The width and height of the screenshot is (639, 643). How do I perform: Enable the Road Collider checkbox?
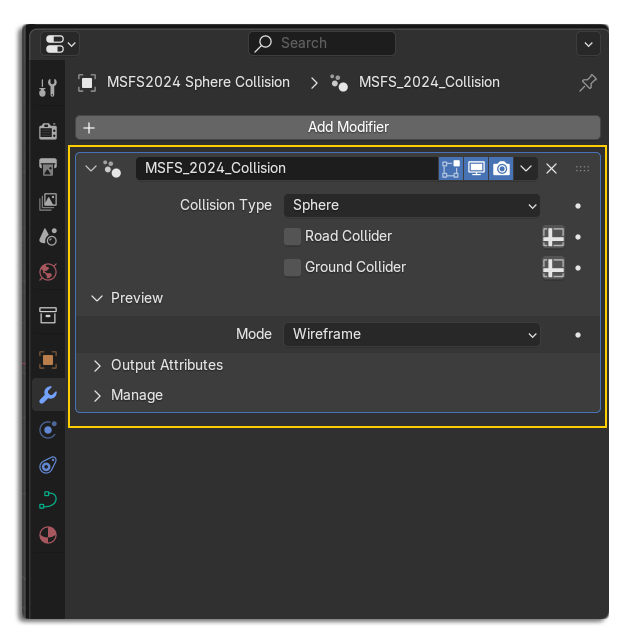[292, 237]
